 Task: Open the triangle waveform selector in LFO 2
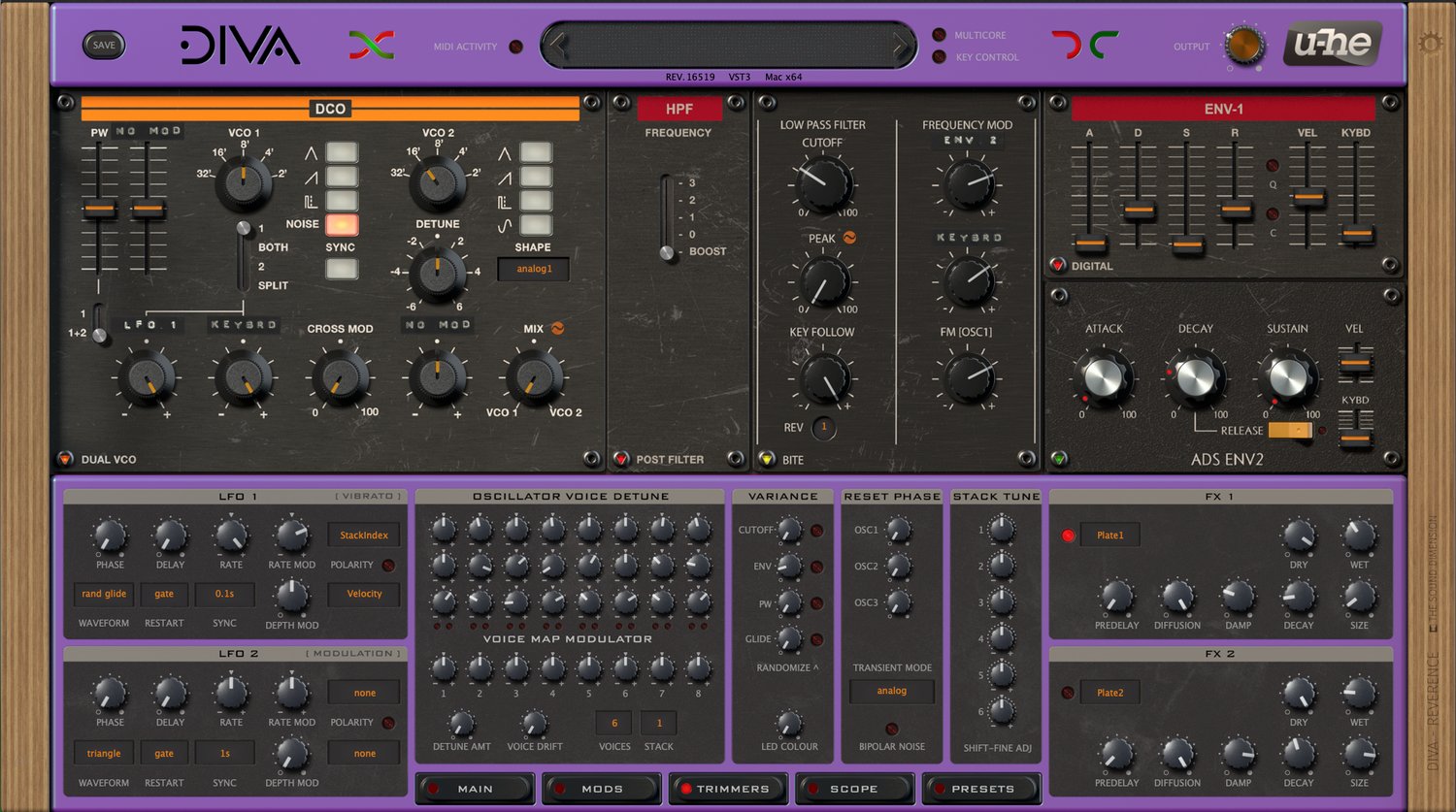(x=104, y=753)
